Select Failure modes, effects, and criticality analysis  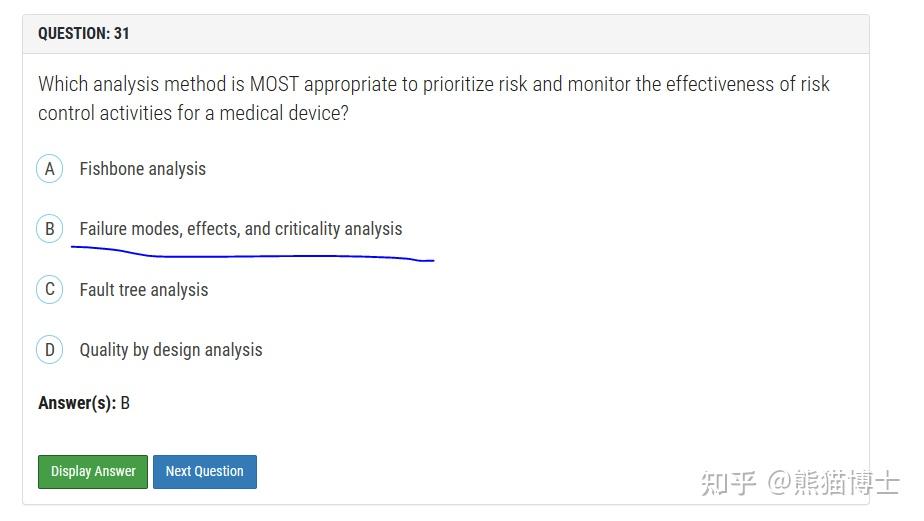(x=241, y=229)
